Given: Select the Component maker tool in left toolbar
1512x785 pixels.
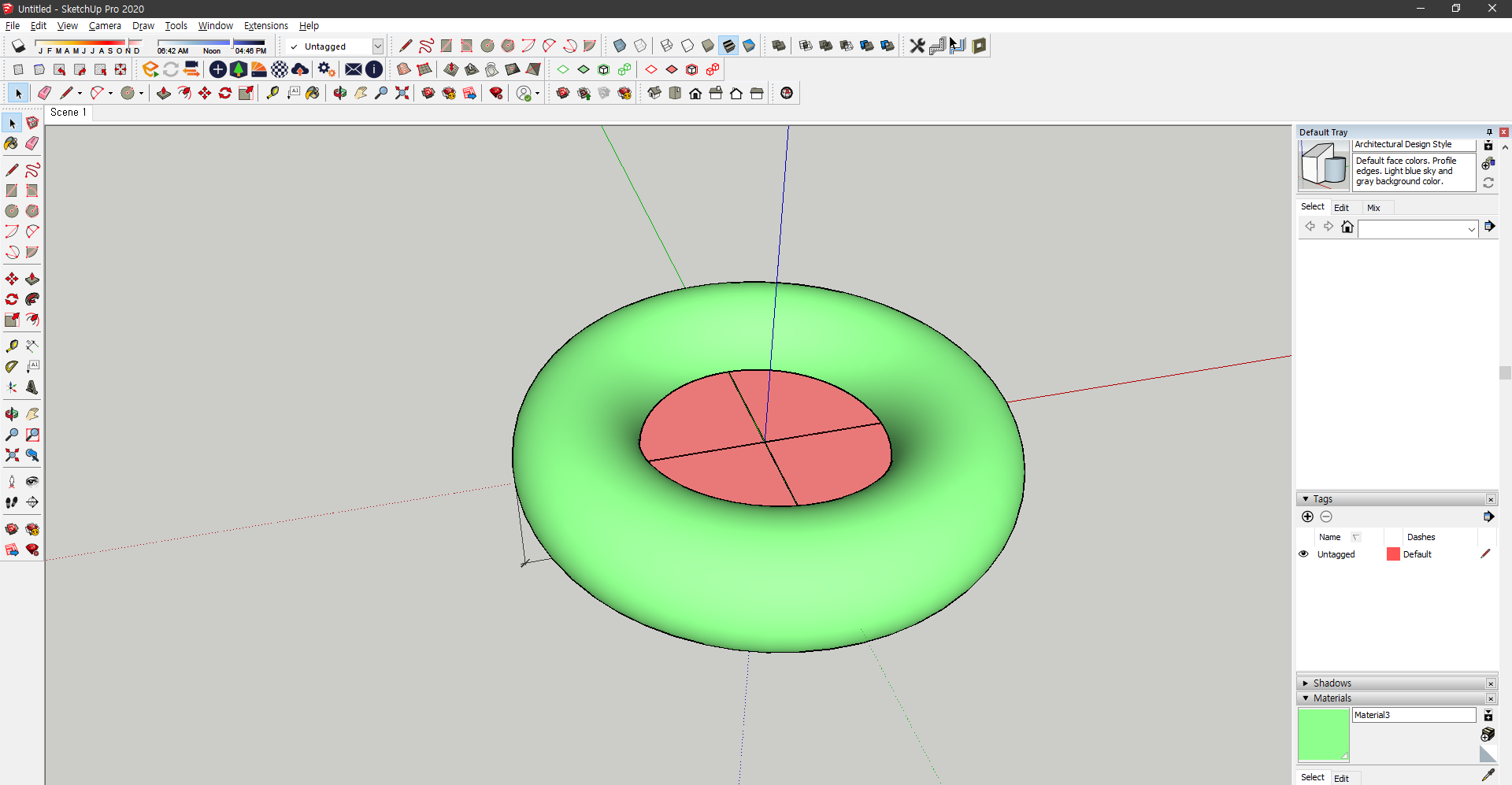Looking at the screenshot, I should click(x=32, y=123).
